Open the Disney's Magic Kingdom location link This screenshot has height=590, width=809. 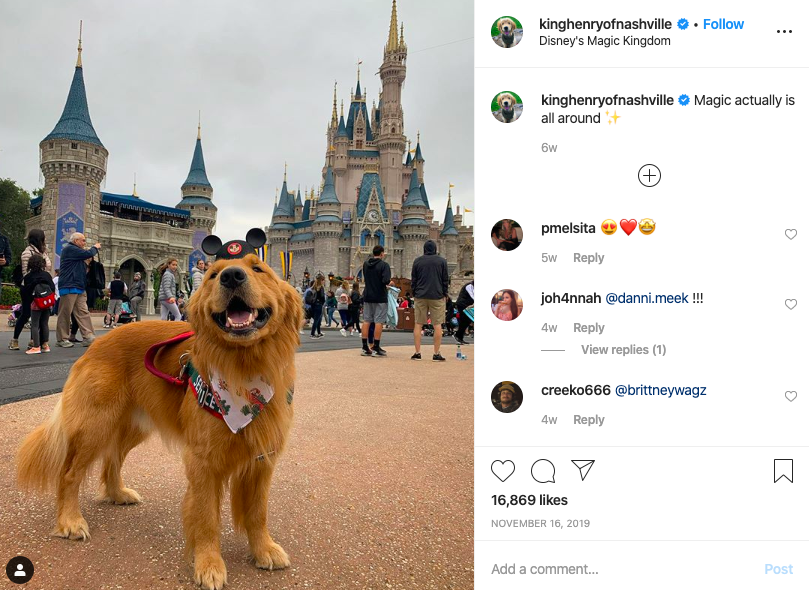605,41
